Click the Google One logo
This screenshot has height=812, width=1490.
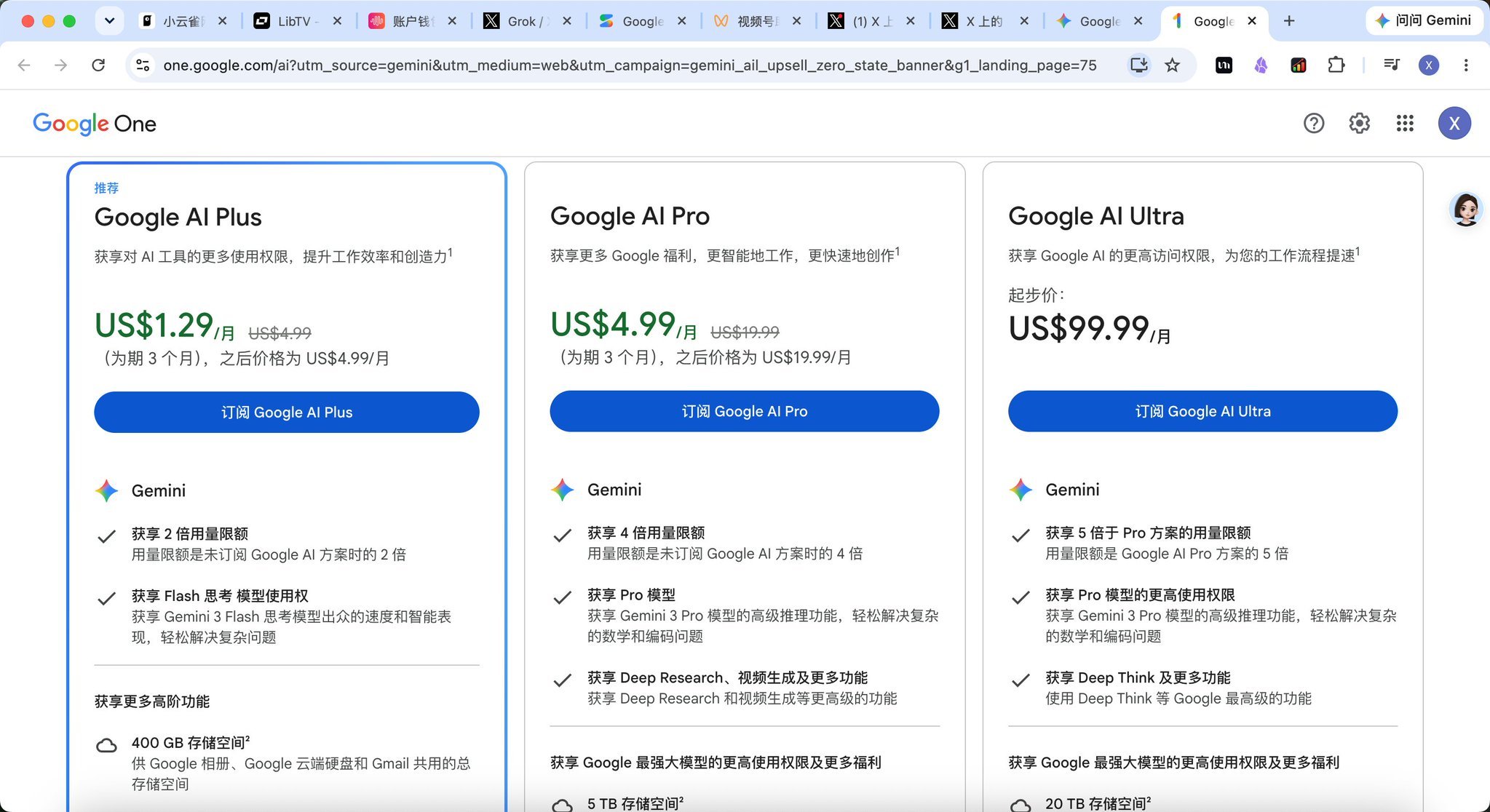coord(95,124)
